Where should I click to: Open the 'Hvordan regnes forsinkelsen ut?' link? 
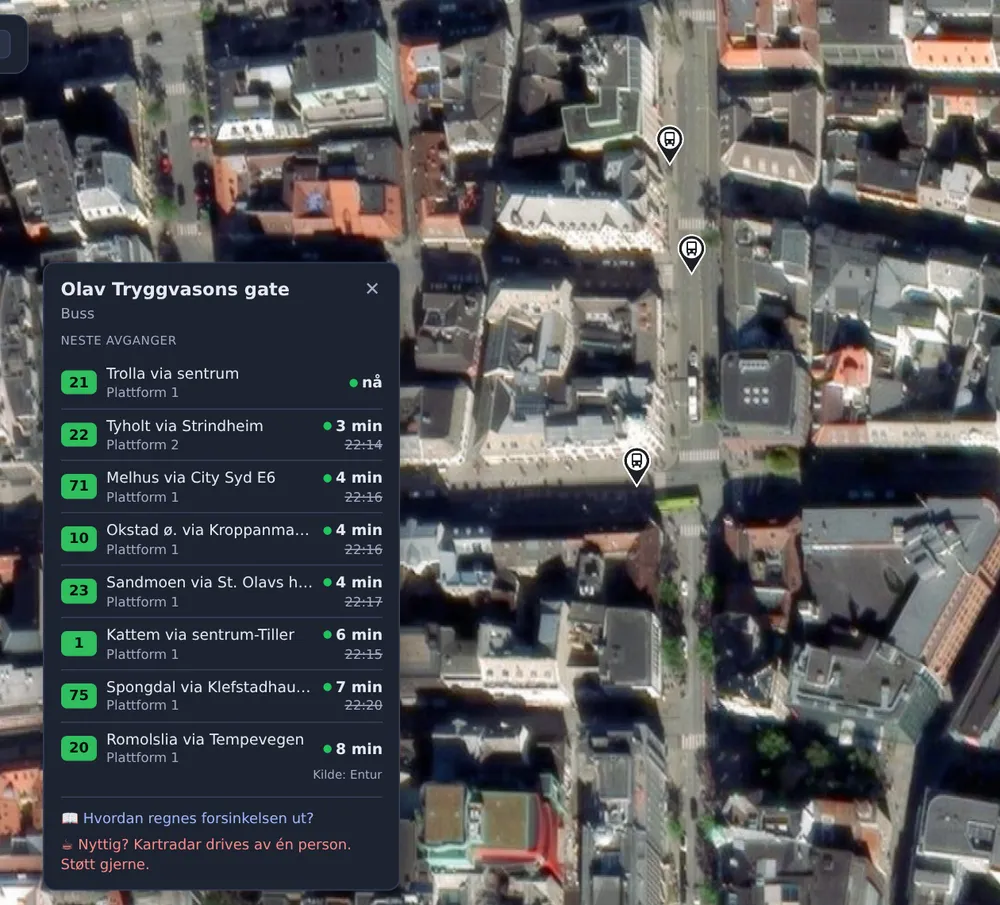(x=198, y=818)
